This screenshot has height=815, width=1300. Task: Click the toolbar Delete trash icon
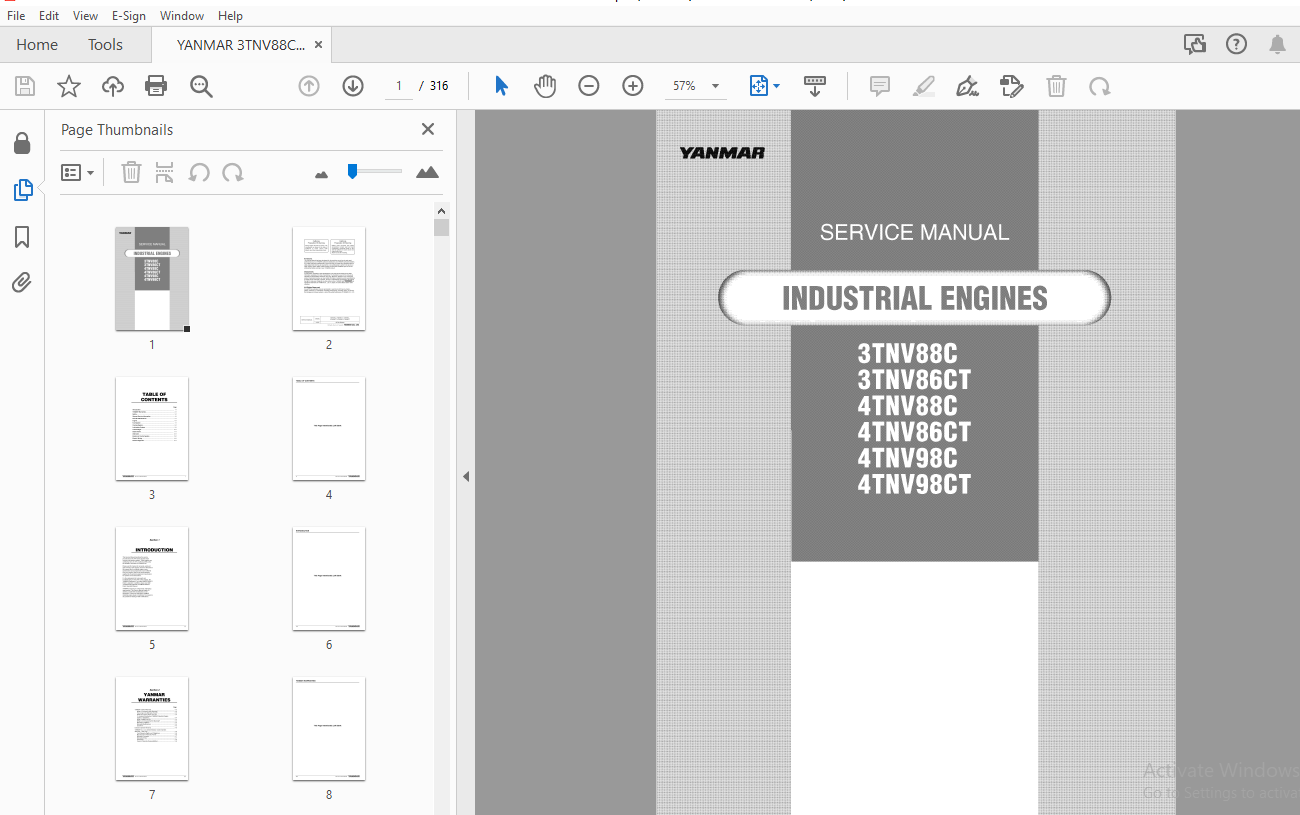1056,86
